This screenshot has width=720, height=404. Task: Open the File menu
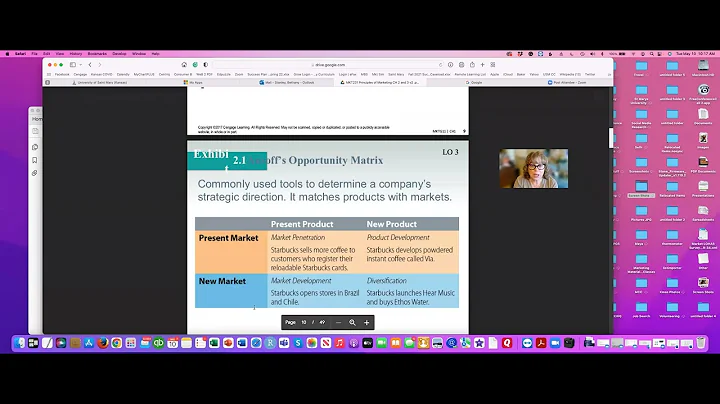(34, 54)
